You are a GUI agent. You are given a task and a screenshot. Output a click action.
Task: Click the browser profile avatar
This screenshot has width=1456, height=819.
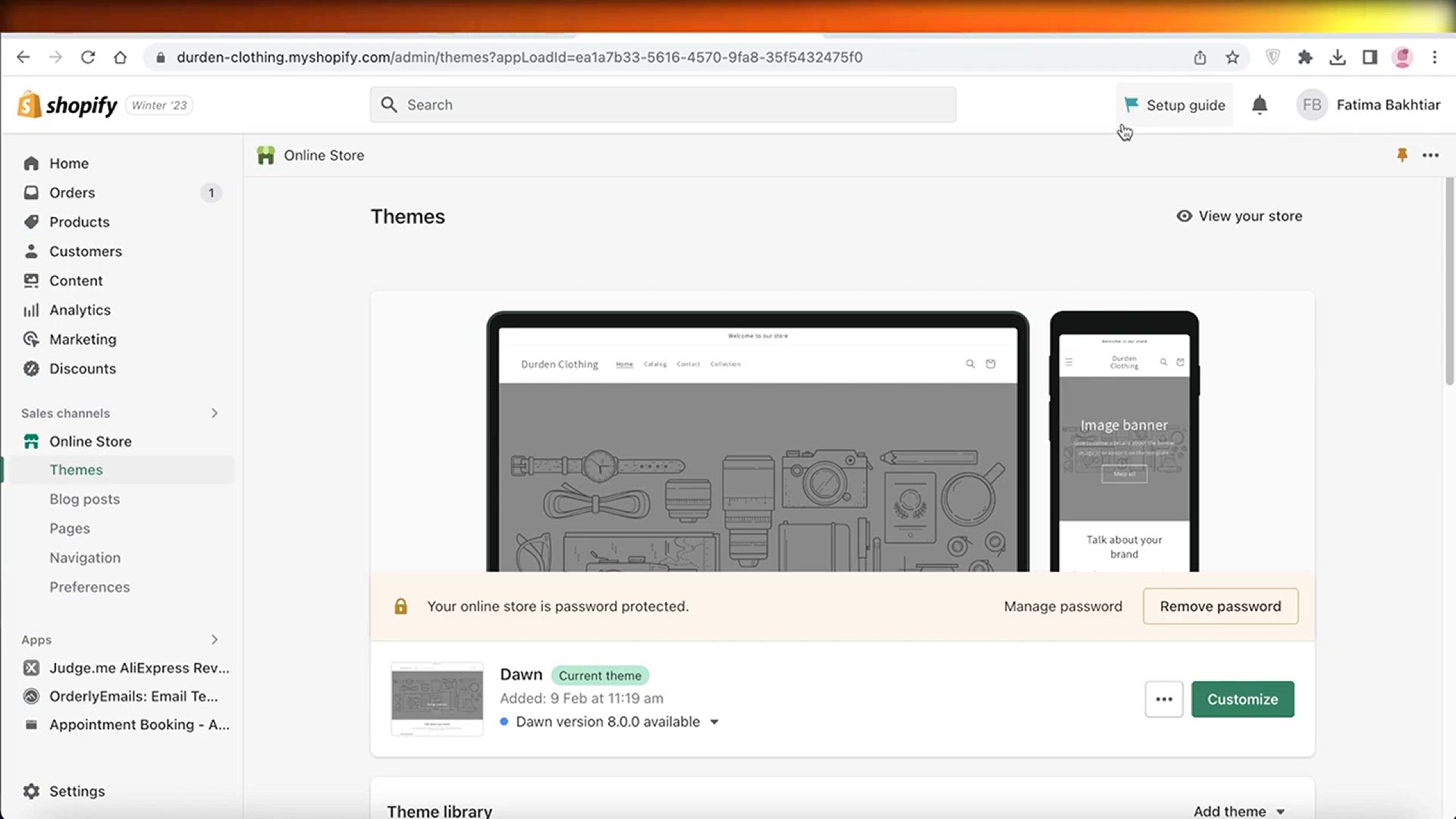tap(1402, 57)
